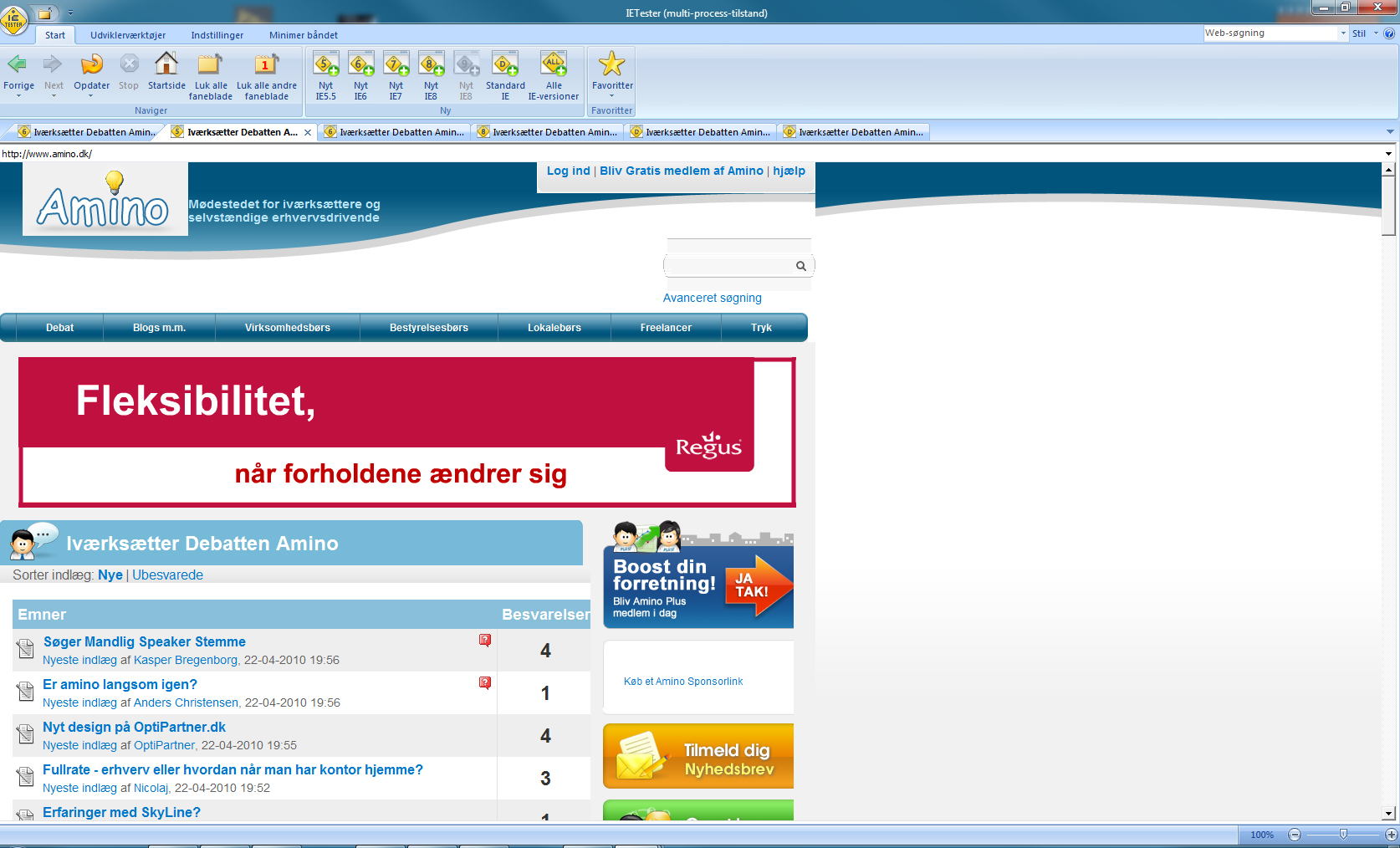
Task: Open the Debat navigation menu
Action: coord(59,328)
